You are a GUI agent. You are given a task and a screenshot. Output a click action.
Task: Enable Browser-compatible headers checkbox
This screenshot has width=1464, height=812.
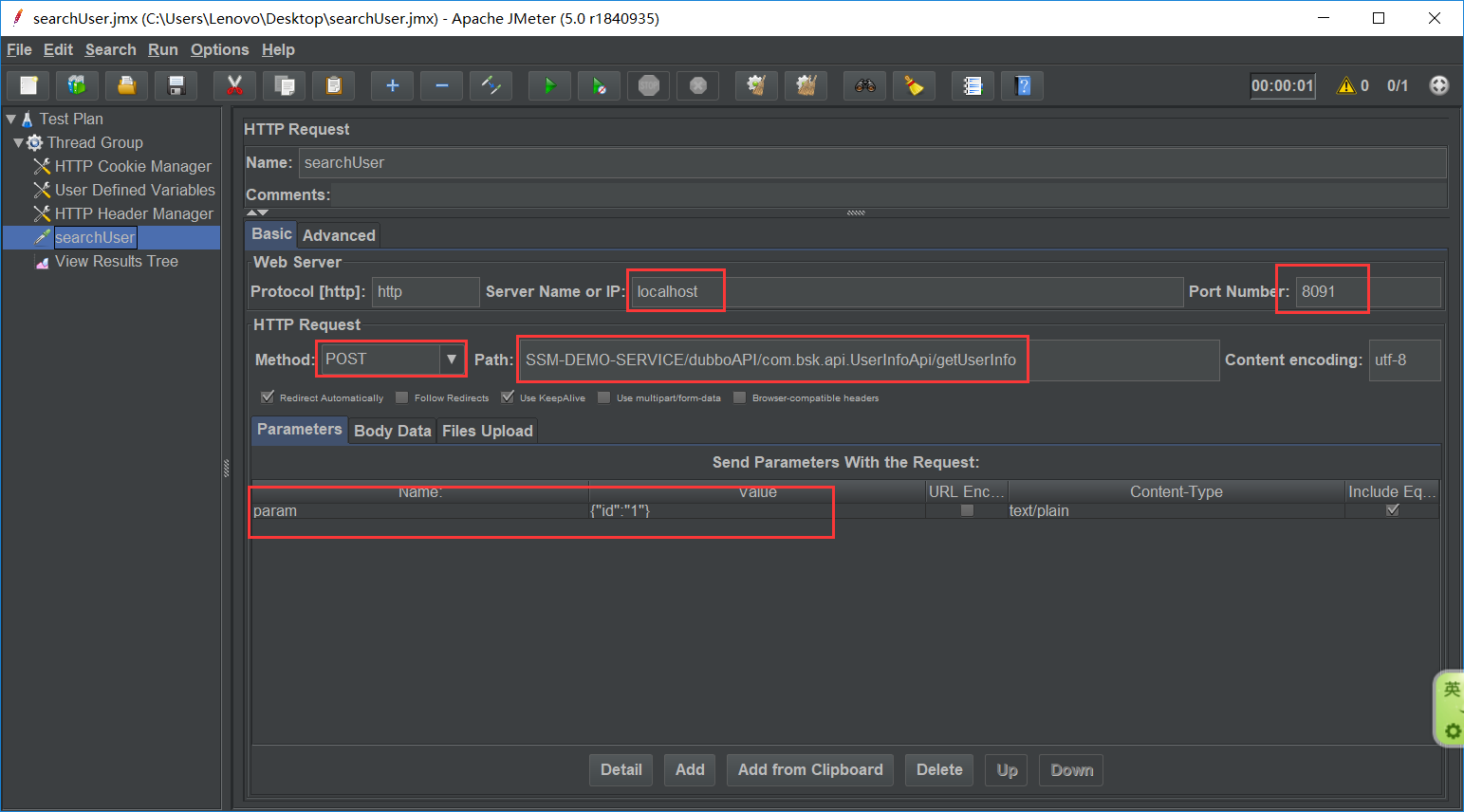click(x=740, y=397)
